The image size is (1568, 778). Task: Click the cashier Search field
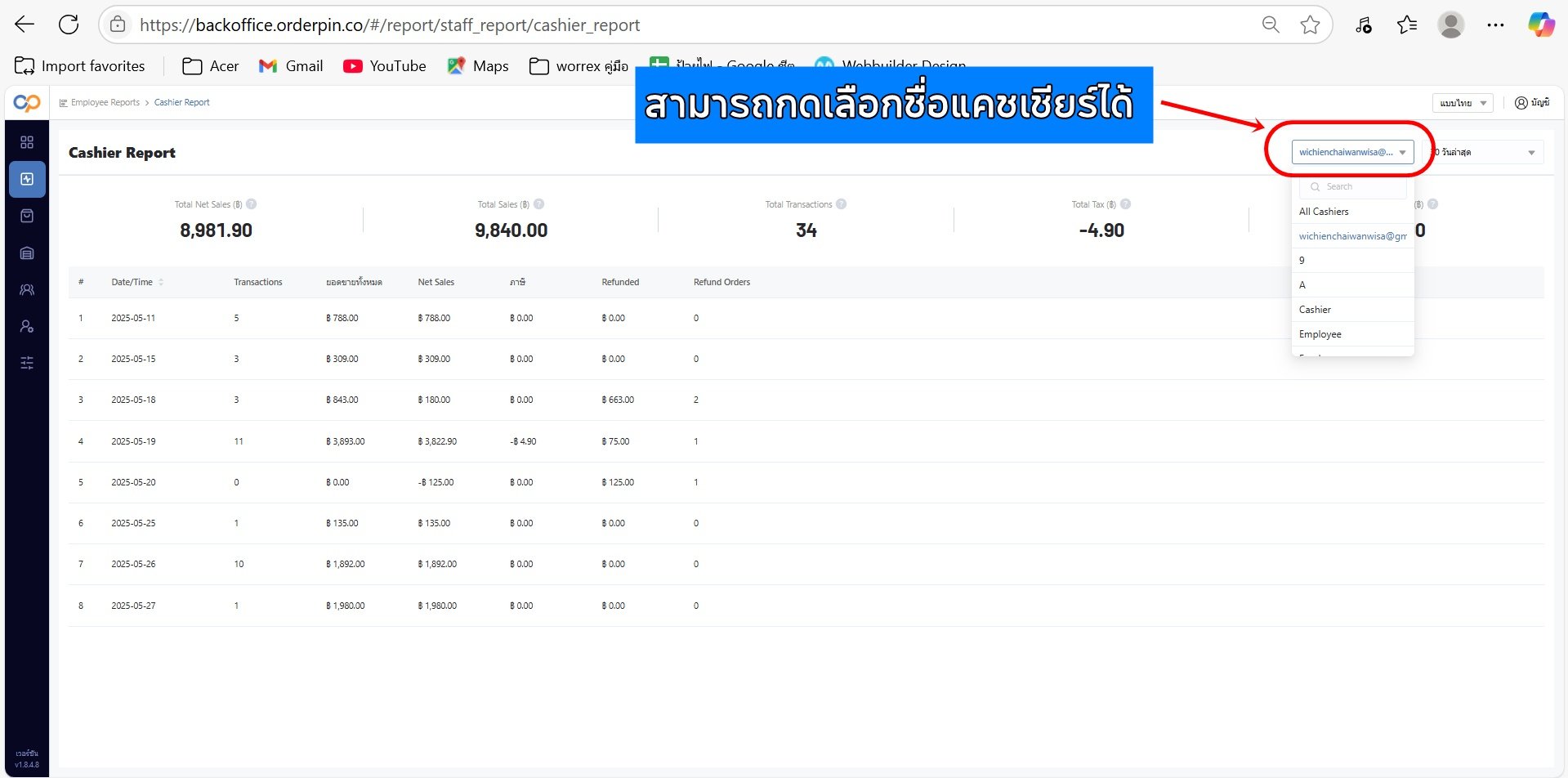[x=1352, y=187]
